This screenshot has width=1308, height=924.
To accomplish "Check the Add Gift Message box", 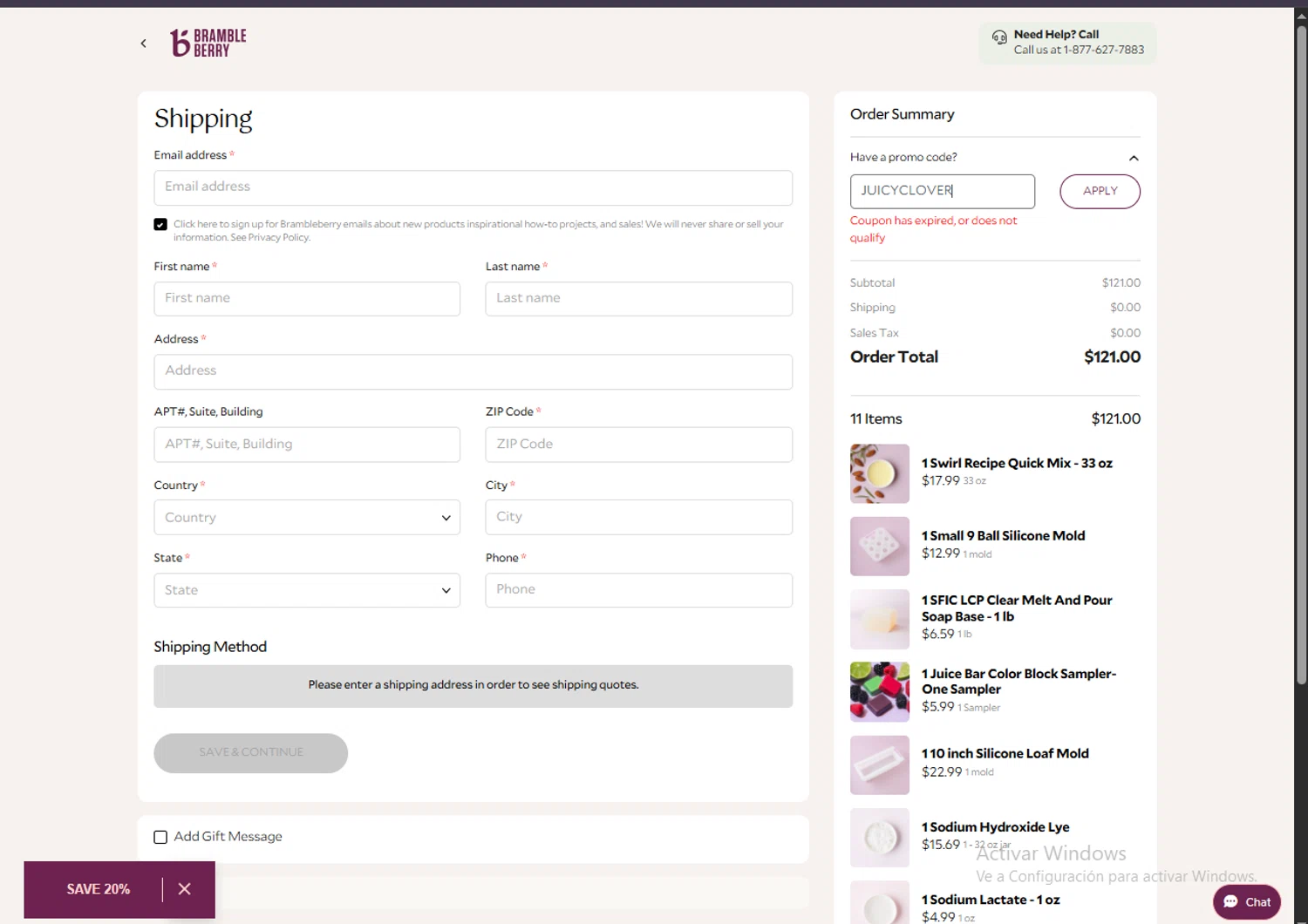I will pos(160,837).
